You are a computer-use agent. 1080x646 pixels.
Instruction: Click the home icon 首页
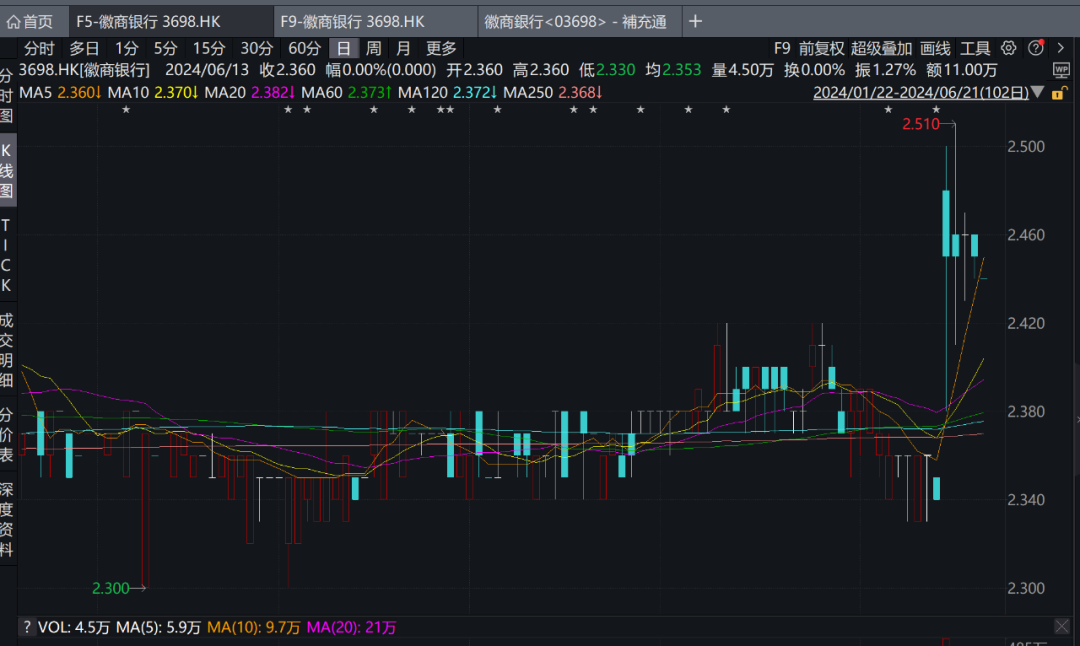pyautogui.click(x=30, y=21)
